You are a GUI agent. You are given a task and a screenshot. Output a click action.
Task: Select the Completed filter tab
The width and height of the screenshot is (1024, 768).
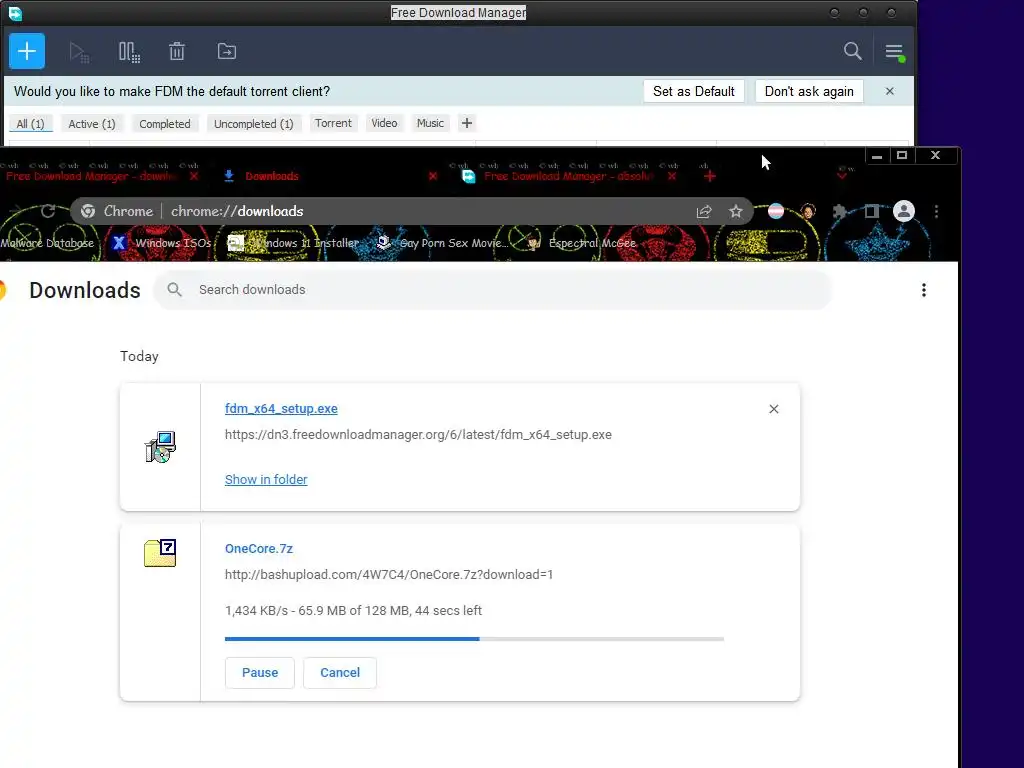(x=165, y=123)
